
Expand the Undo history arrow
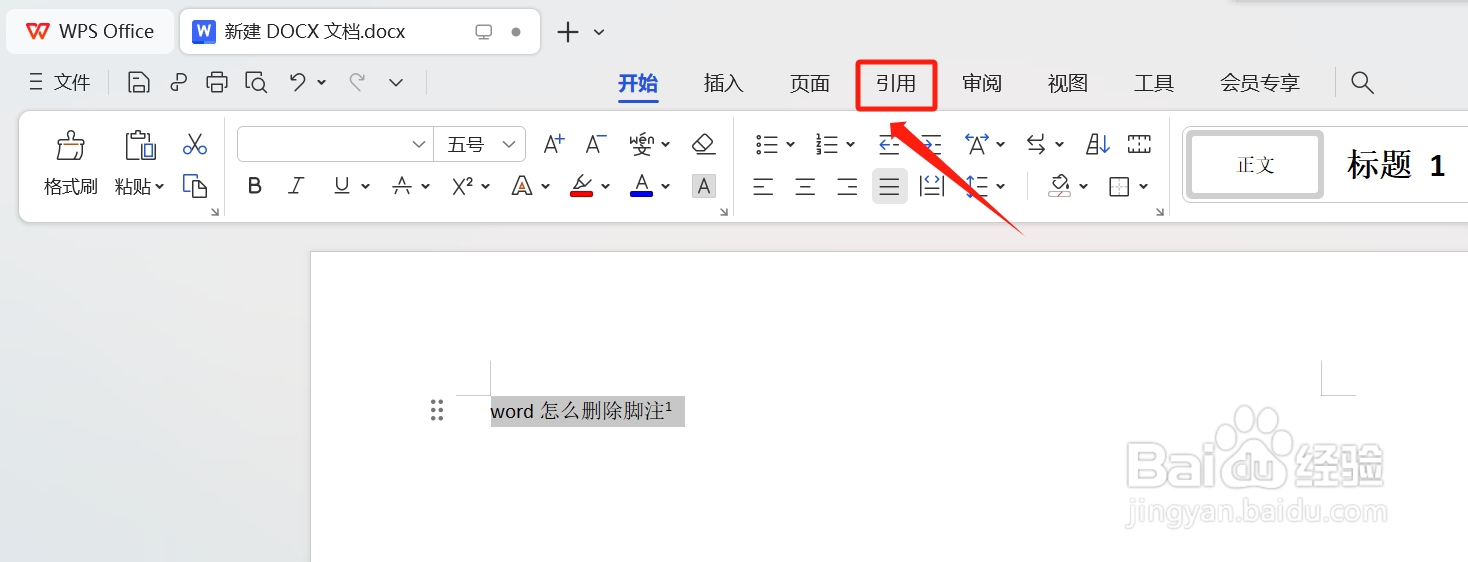pyautogui.click(x=322, y=83)
